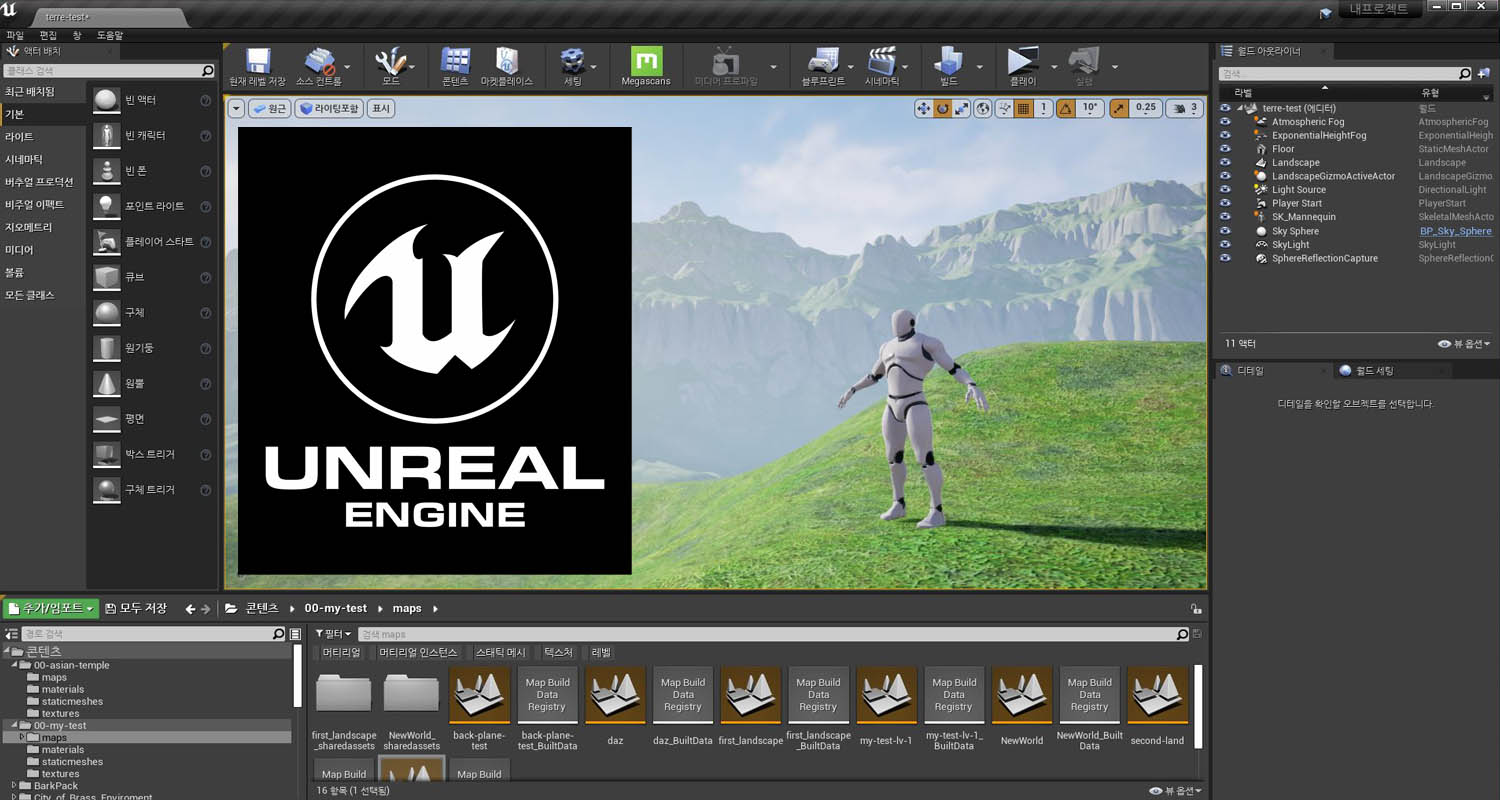1500x800 pixels.
Task: Start Play in editor
Action: click(1023, 66)
